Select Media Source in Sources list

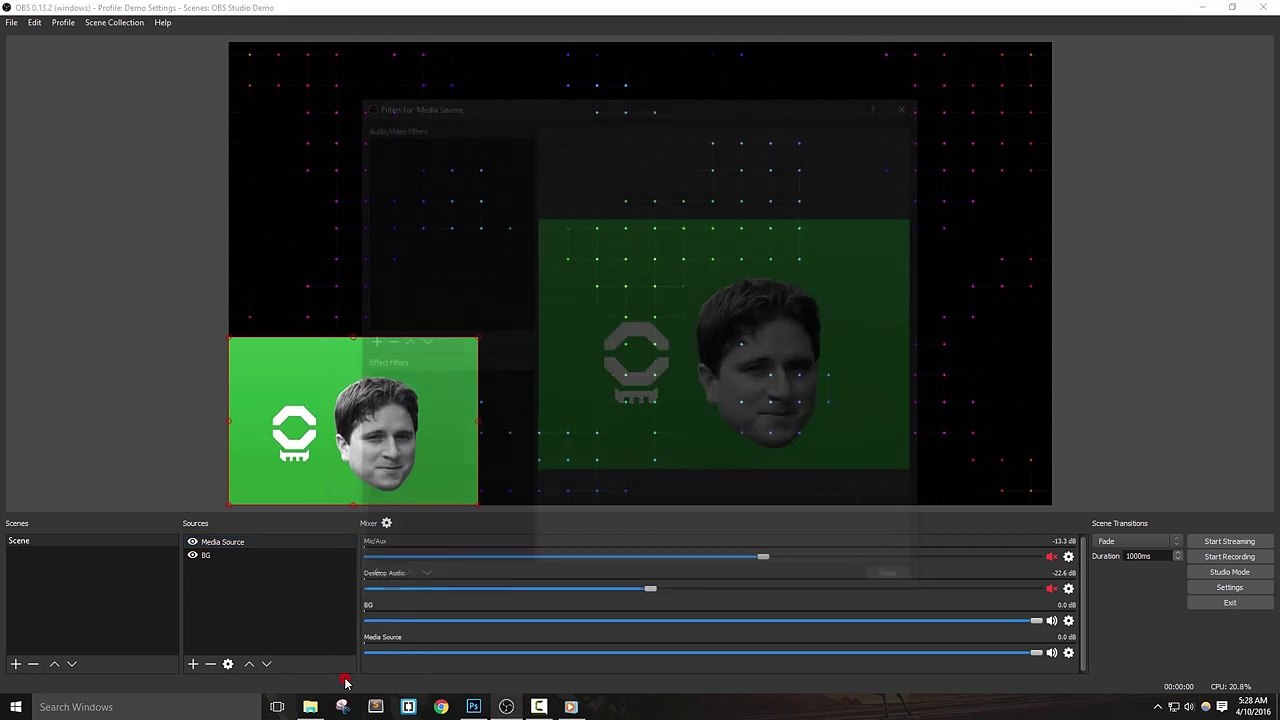click(x=268, y=542)
